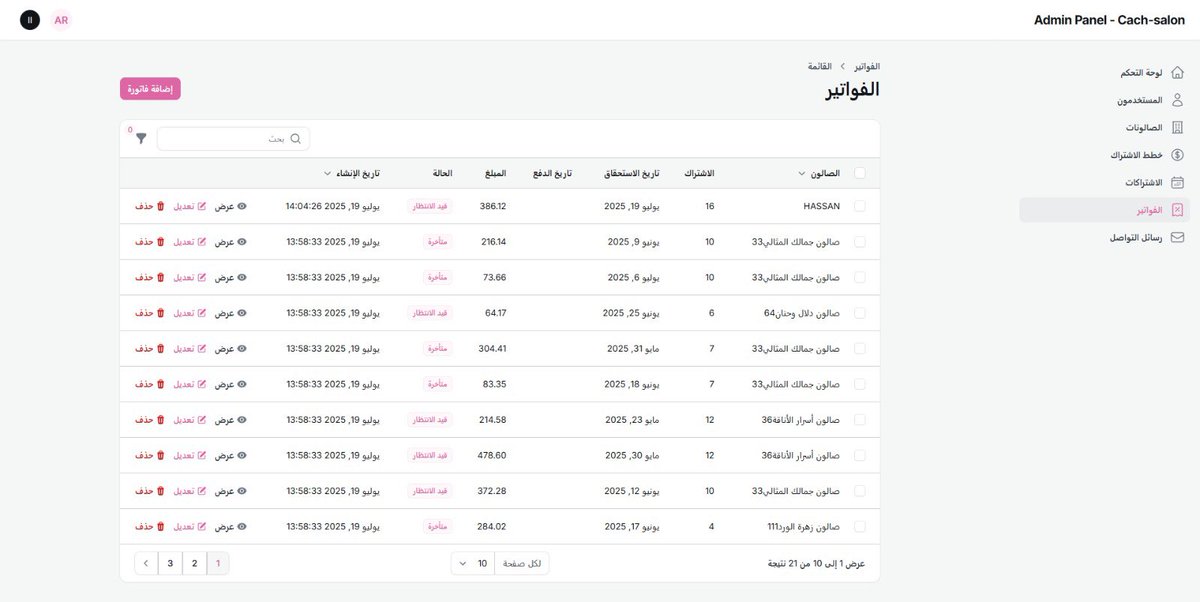Click the Admin Panel - Cach-salon title

[x=1109, y=20]
